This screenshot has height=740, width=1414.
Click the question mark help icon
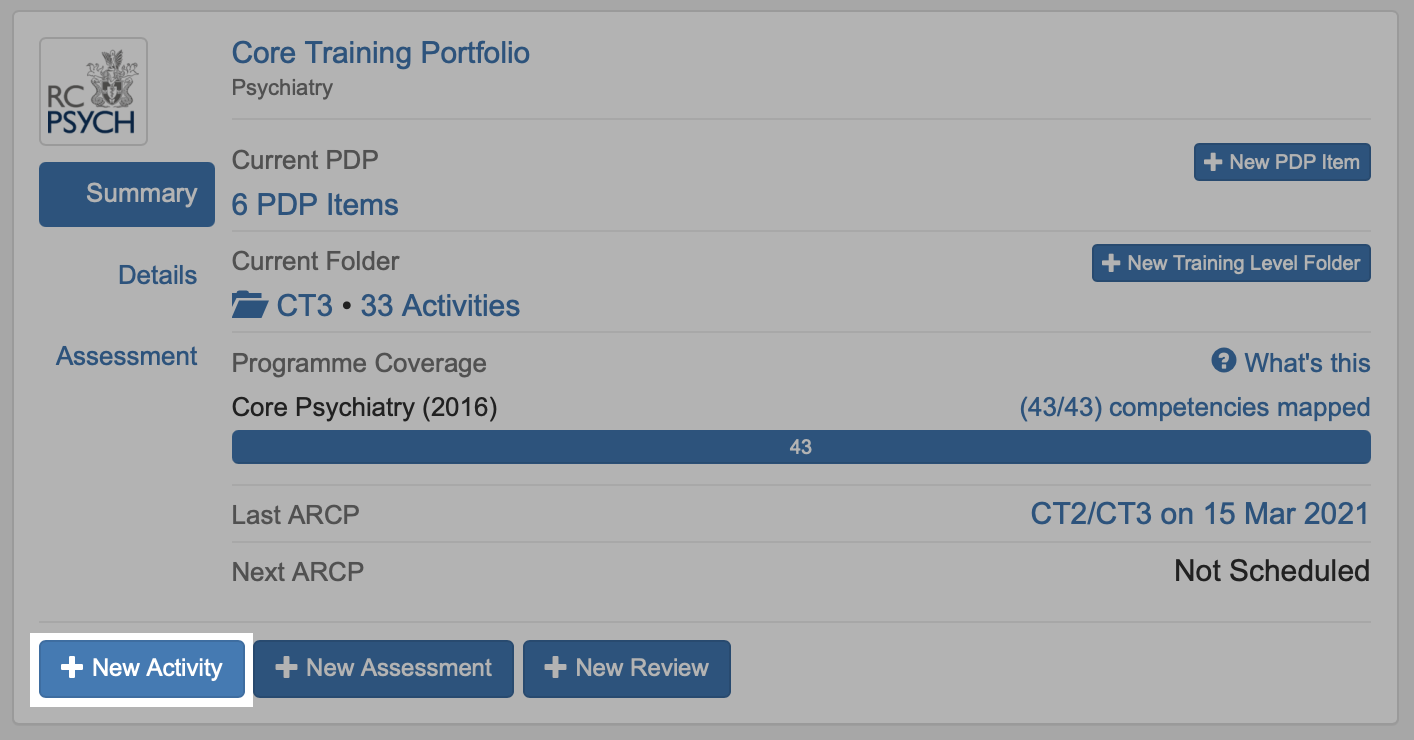[1223, 361]
